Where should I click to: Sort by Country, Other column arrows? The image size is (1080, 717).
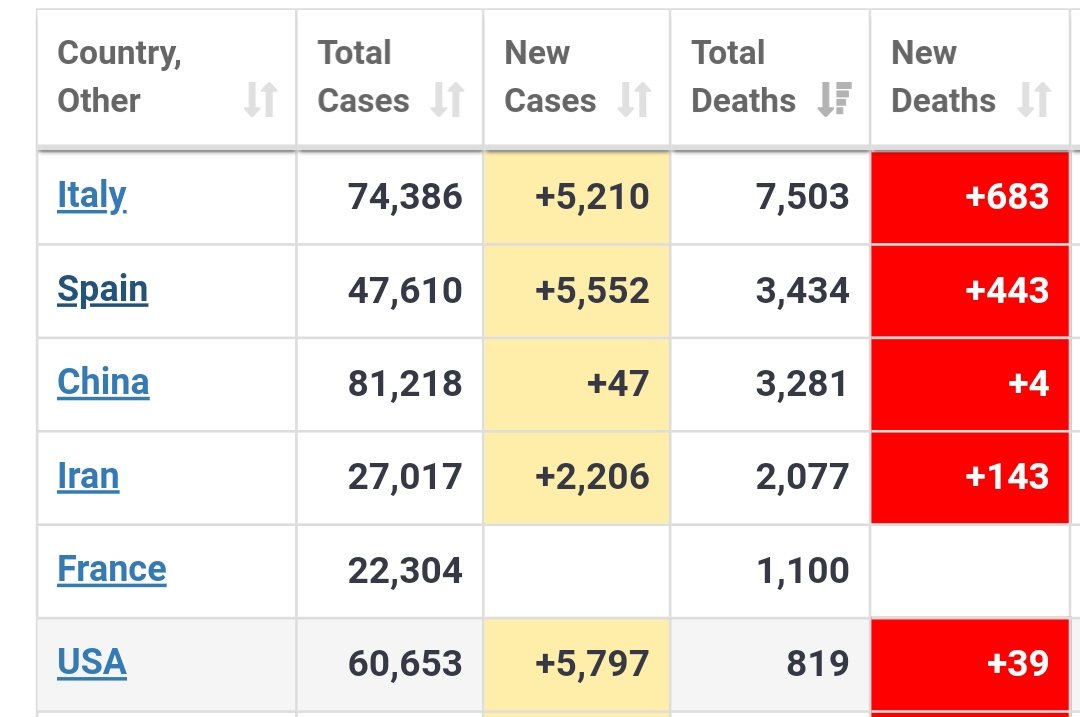click(x=261, y=100)
